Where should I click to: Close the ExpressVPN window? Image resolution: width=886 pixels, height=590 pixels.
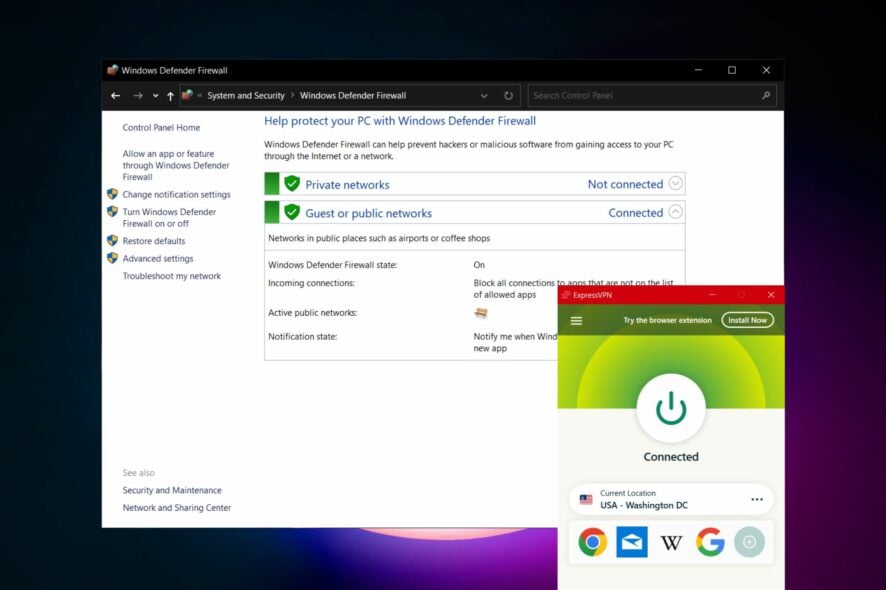(x=771, y=294)
